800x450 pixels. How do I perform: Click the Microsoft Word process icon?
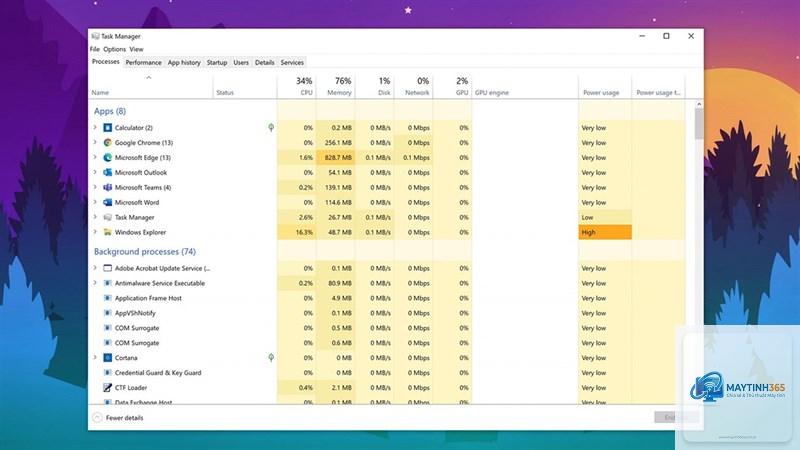pos(108,202)
